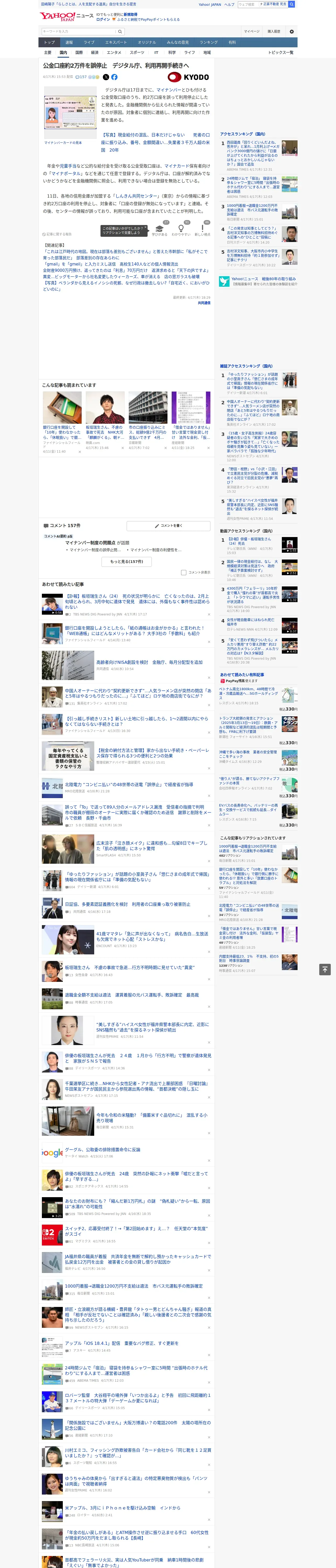Select the エキスパート tab
This screenshot has height=1568, width=336.
[x=116, y=43]
